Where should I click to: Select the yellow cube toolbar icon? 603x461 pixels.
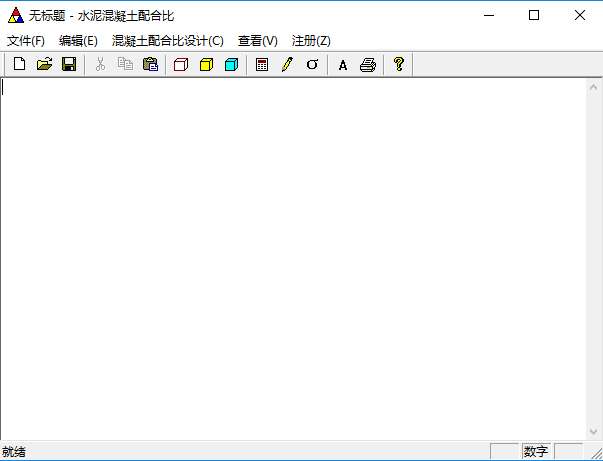[206, 64]
